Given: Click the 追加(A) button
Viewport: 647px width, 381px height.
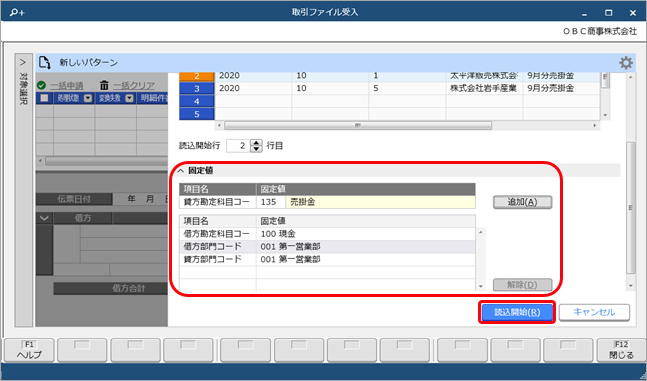Looking at the screenshot, I should point(522,202).
